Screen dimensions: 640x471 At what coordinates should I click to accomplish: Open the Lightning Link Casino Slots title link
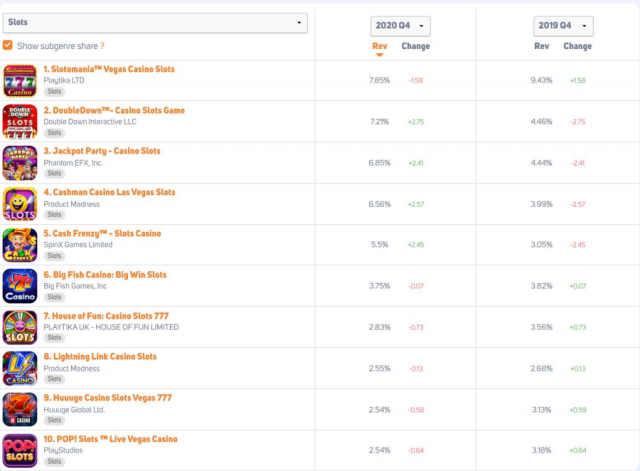pos(100,357)
